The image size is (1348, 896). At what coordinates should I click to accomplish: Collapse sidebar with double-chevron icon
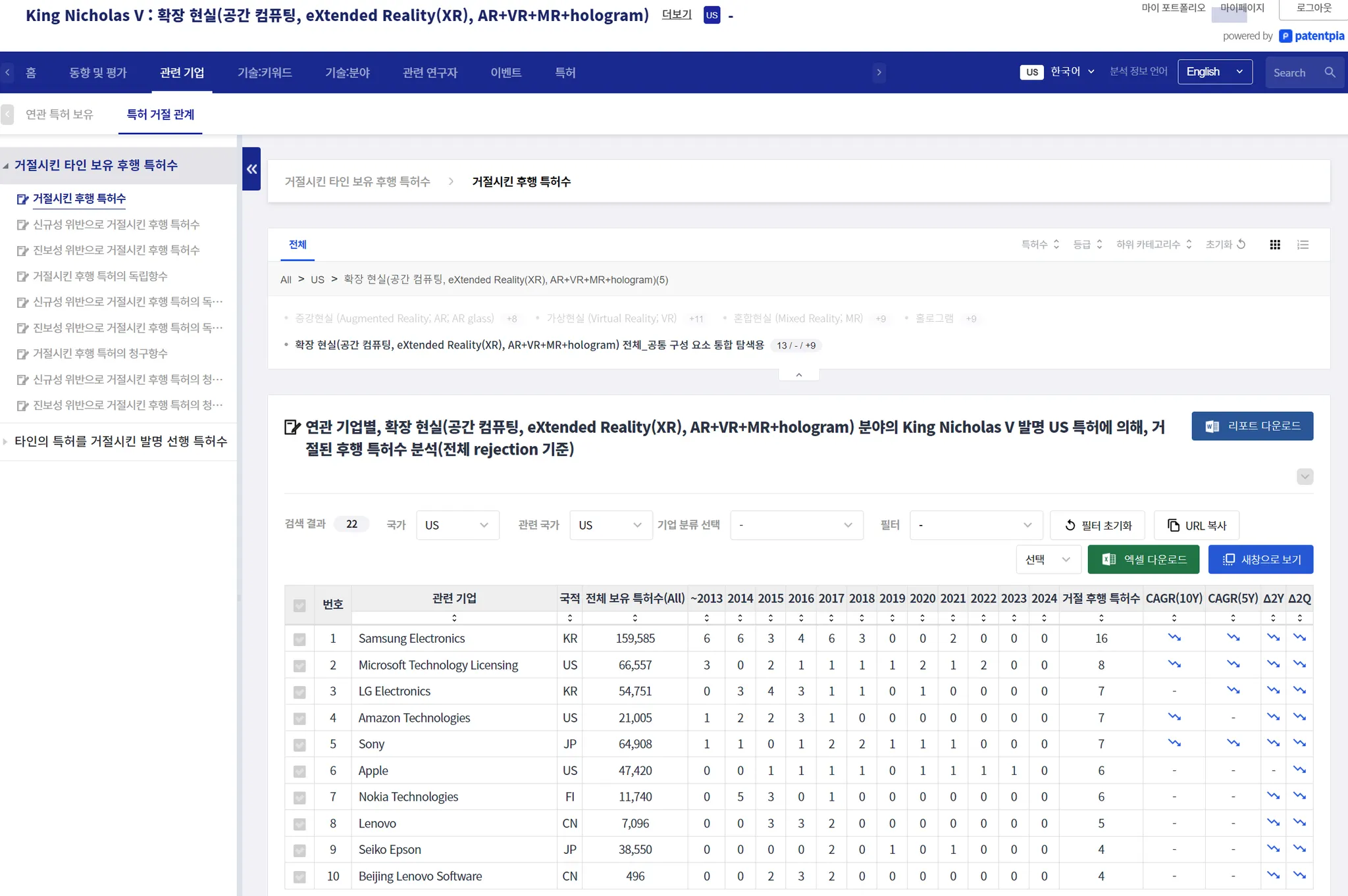[x=251, y=169]
